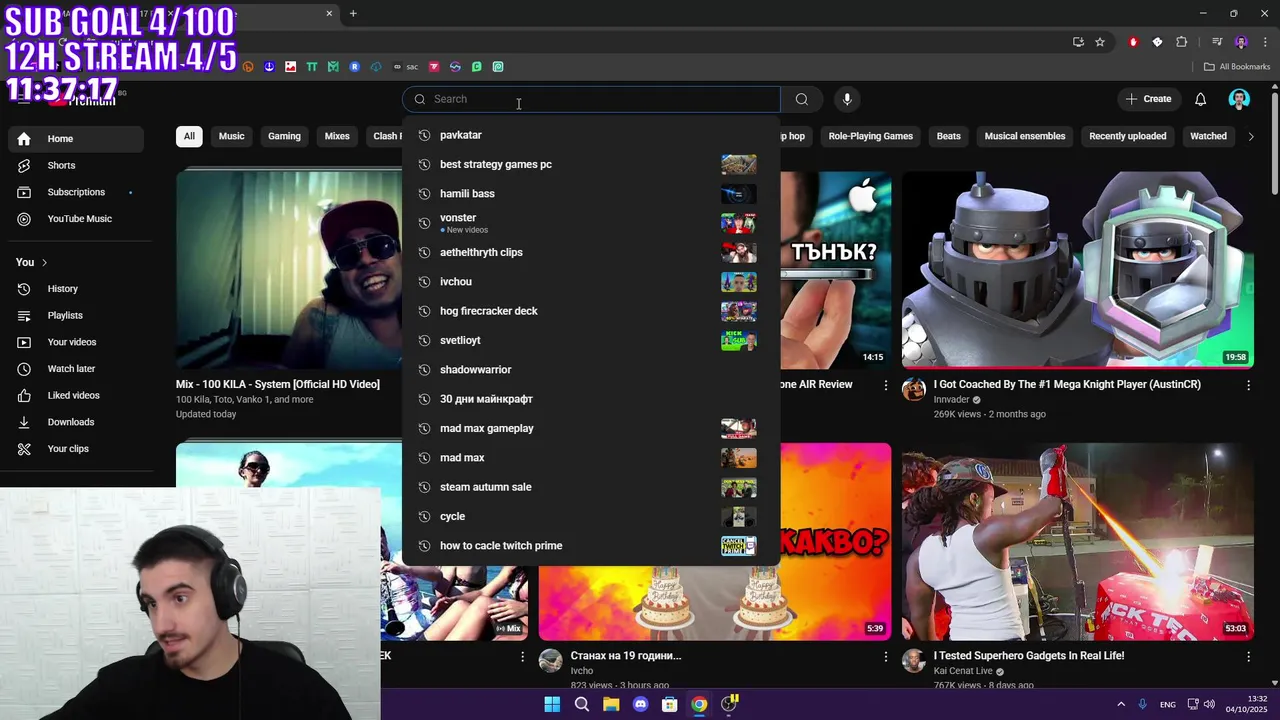Pick the 'ivchou' search suggestion
This screenshot has width=1280, height=720.
click(591, 281)
